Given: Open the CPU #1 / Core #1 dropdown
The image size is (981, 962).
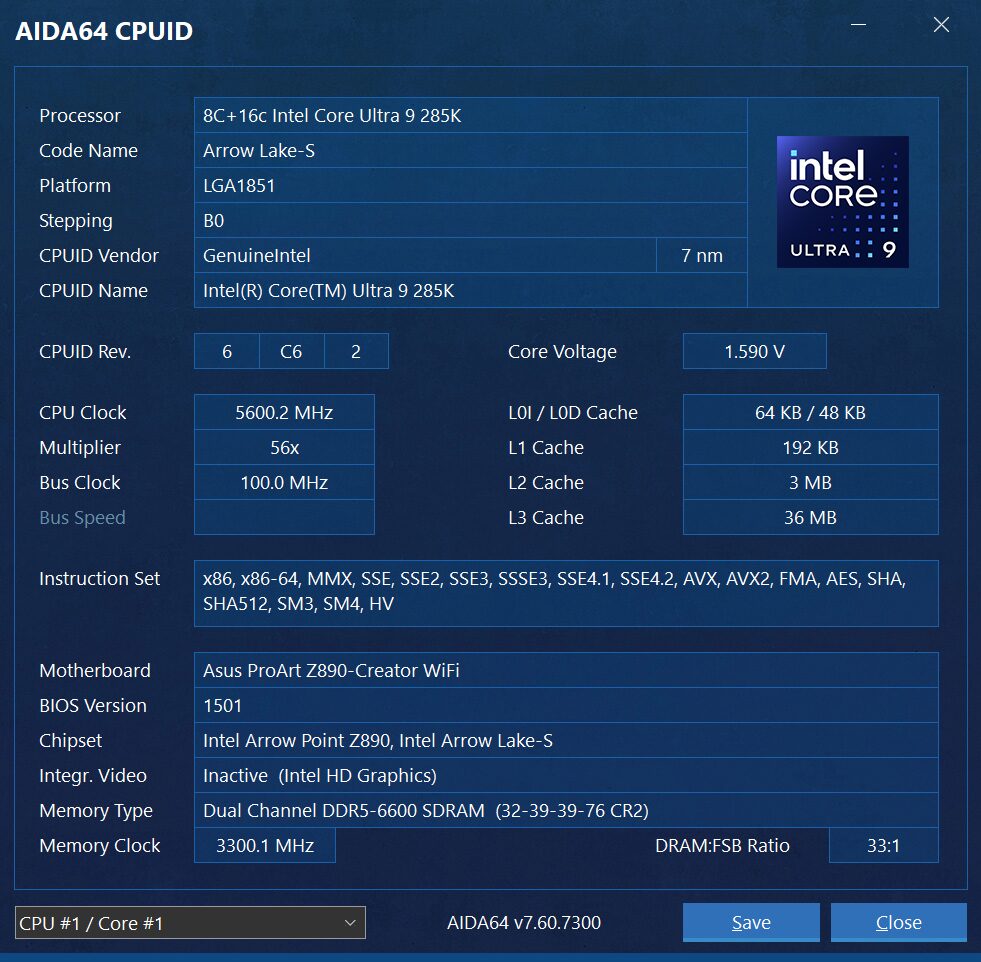Looking at the screenshot, I should point(190,923).
